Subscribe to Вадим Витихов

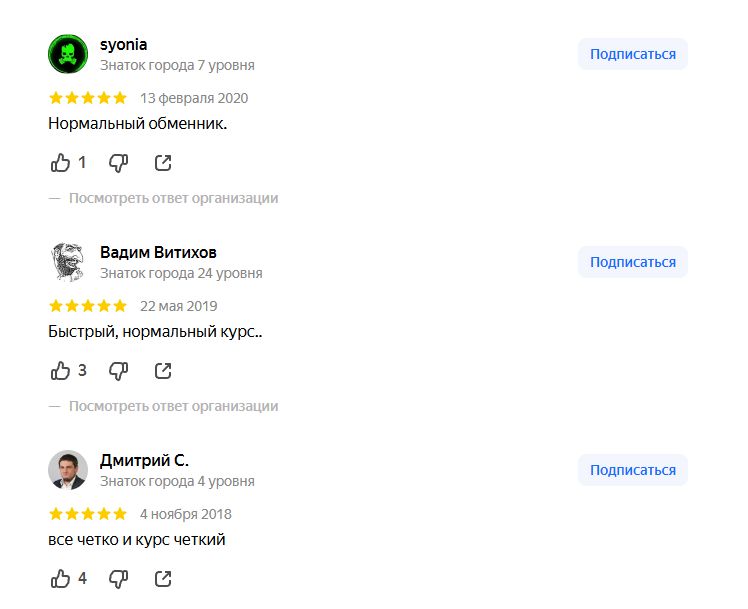pyautogui.click(x=632, y=262)
